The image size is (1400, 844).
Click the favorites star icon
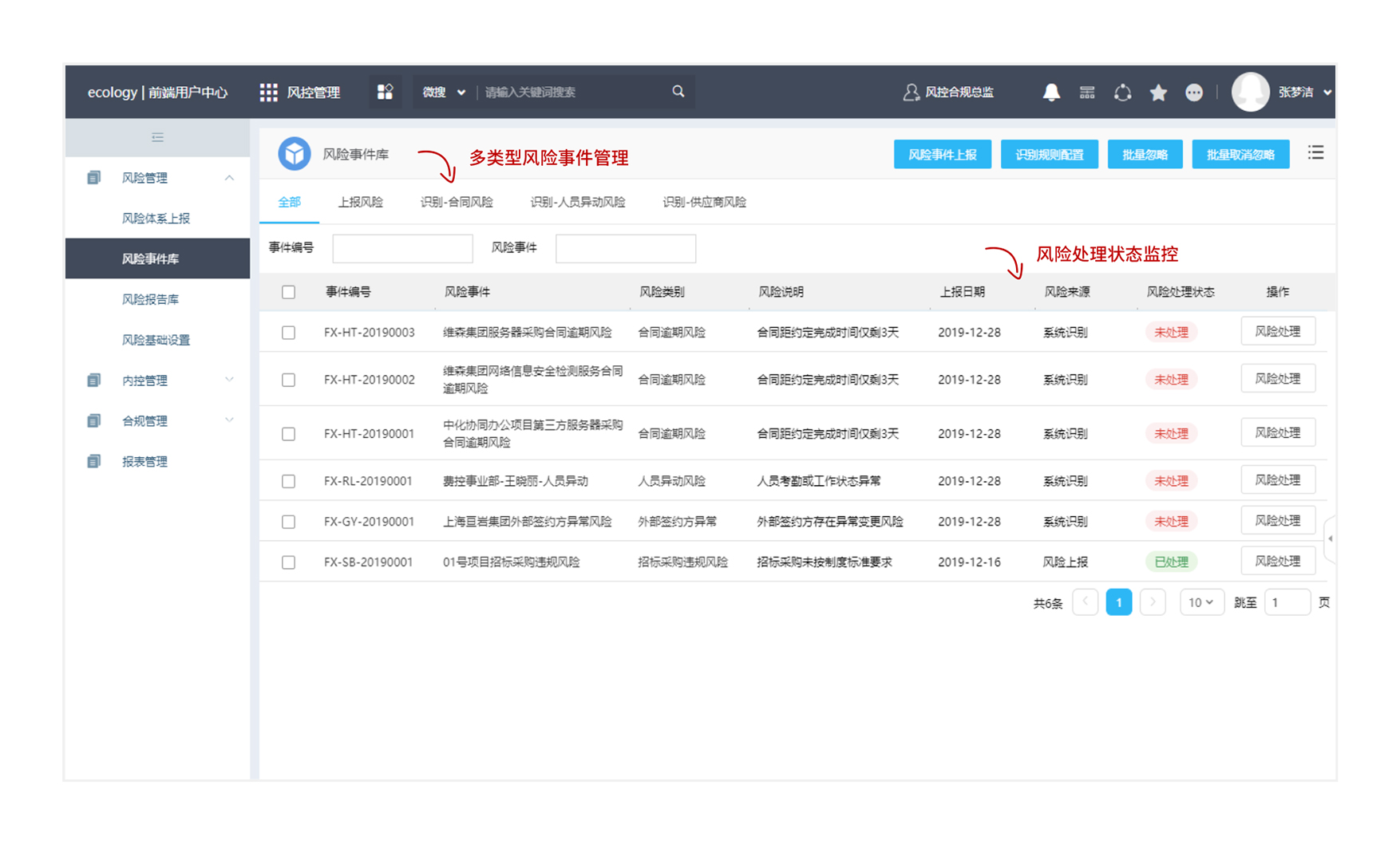[x=1158, y=93]
